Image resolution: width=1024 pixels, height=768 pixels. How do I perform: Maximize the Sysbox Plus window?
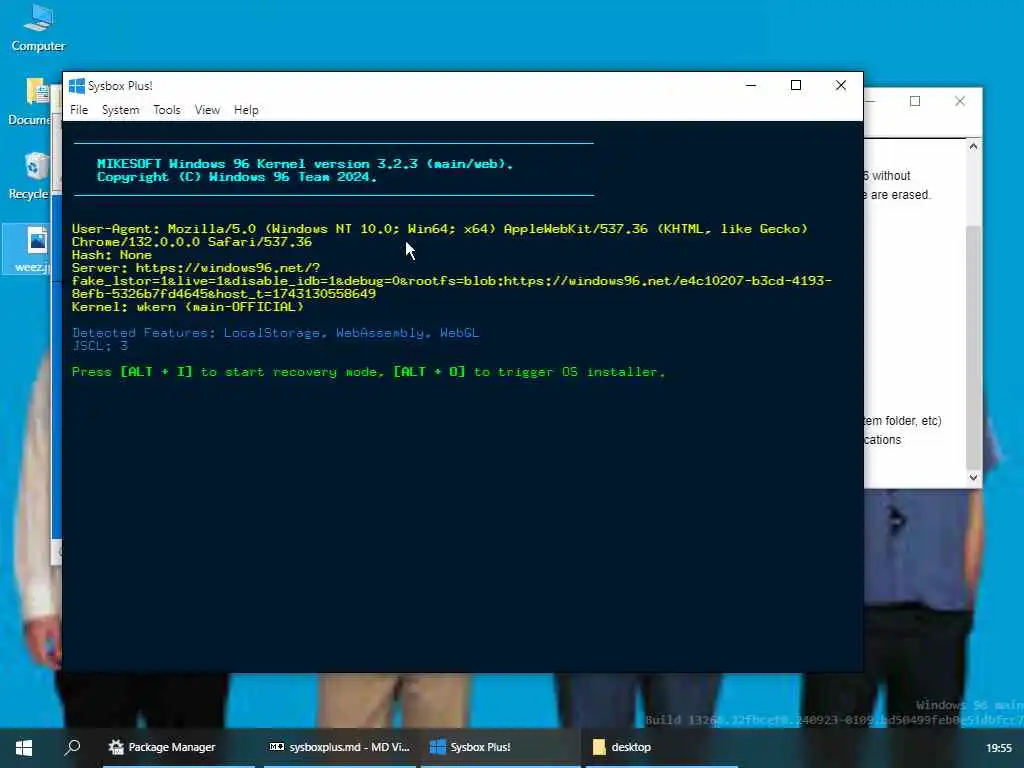pyautogui.click(x=795, y=85)
